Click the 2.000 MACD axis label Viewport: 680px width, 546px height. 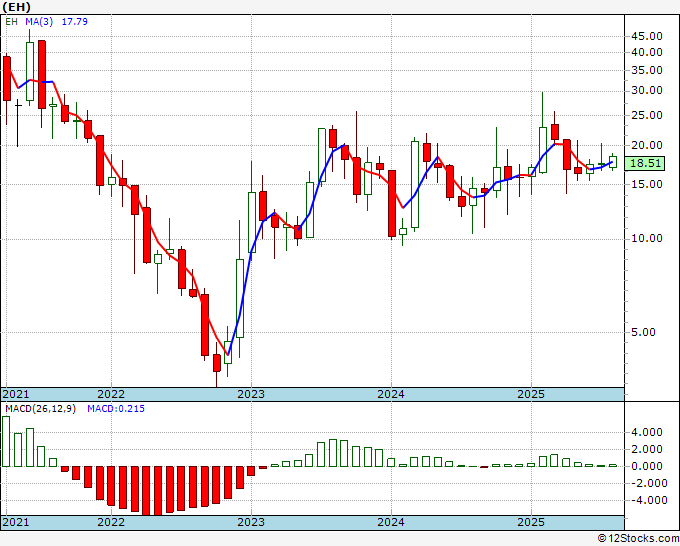647,449
